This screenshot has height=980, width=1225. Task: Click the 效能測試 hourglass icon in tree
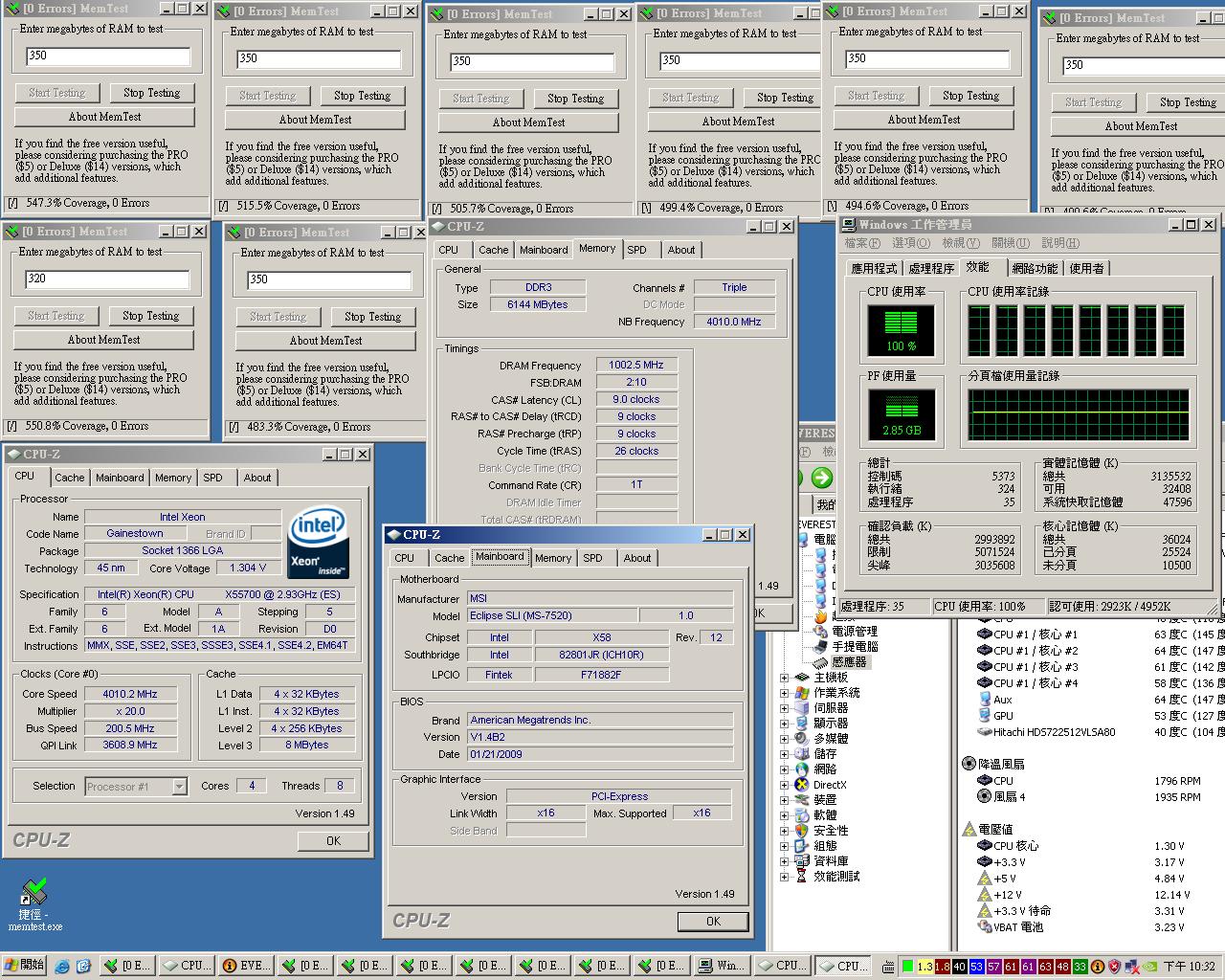tap(800, 877)
